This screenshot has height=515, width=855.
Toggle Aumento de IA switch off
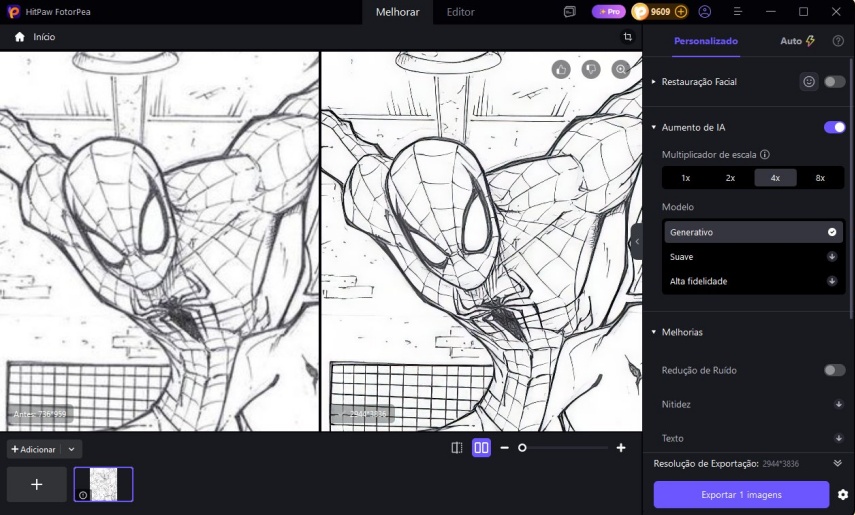tap(834, 127)
